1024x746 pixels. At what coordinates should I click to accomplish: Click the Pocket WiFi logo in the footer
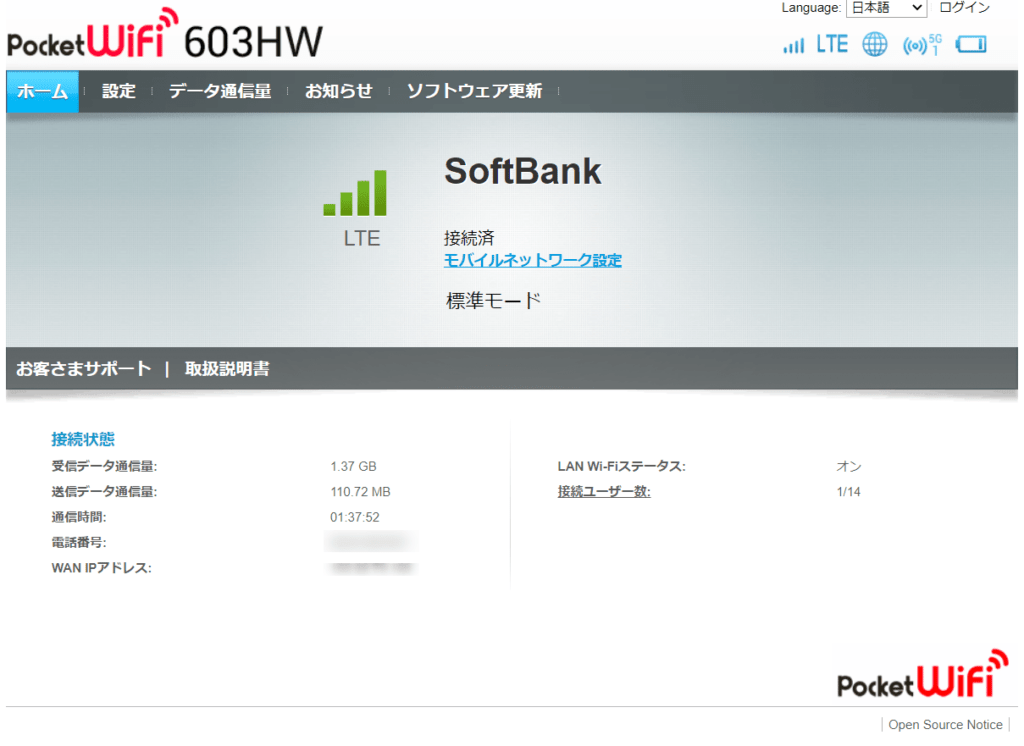(922, 674)
